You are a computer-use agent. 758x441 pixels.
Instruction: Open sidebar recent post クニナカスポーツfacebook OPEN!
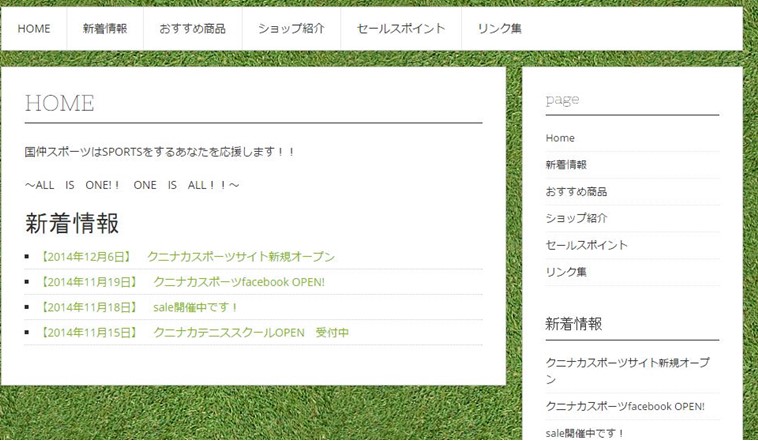point(625,406)
